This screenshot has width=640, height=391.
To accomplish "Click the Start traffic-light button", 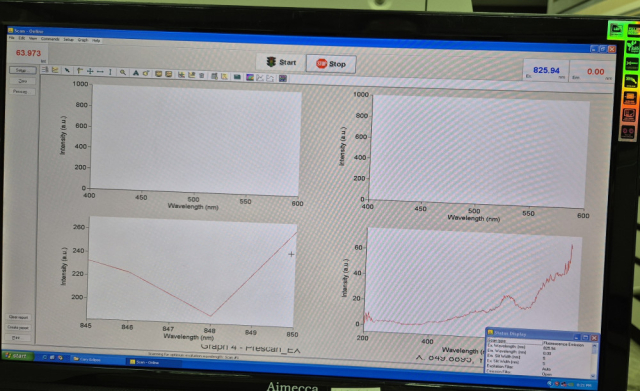I will click(x=280, y=62).
